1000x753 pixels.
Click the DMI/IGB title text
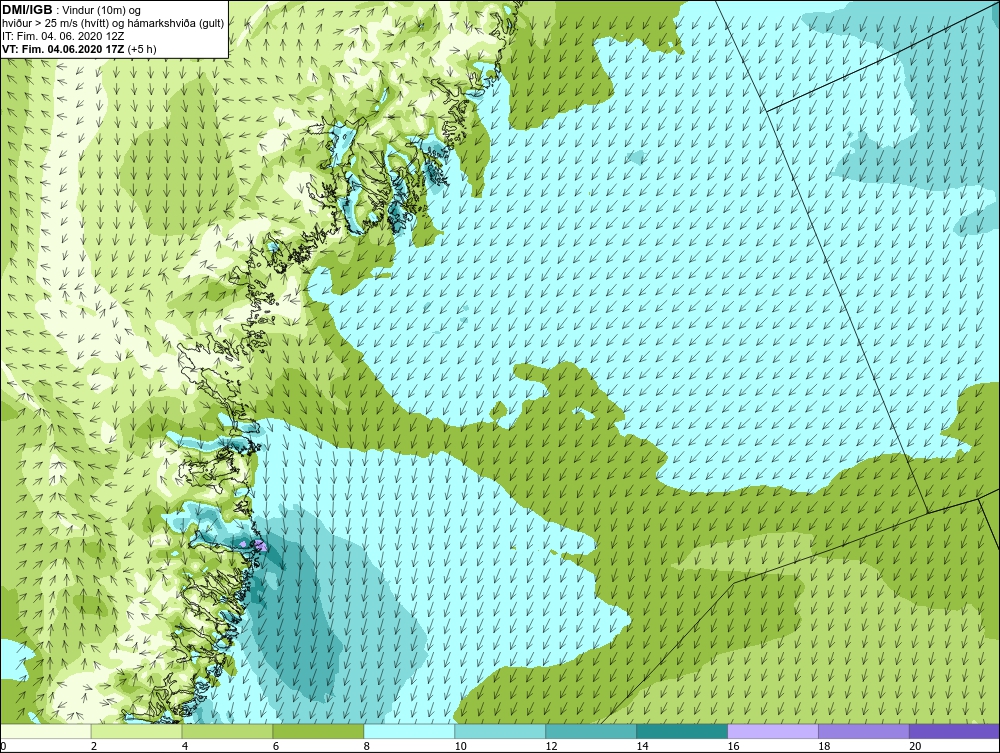click(x=27, y=10)
